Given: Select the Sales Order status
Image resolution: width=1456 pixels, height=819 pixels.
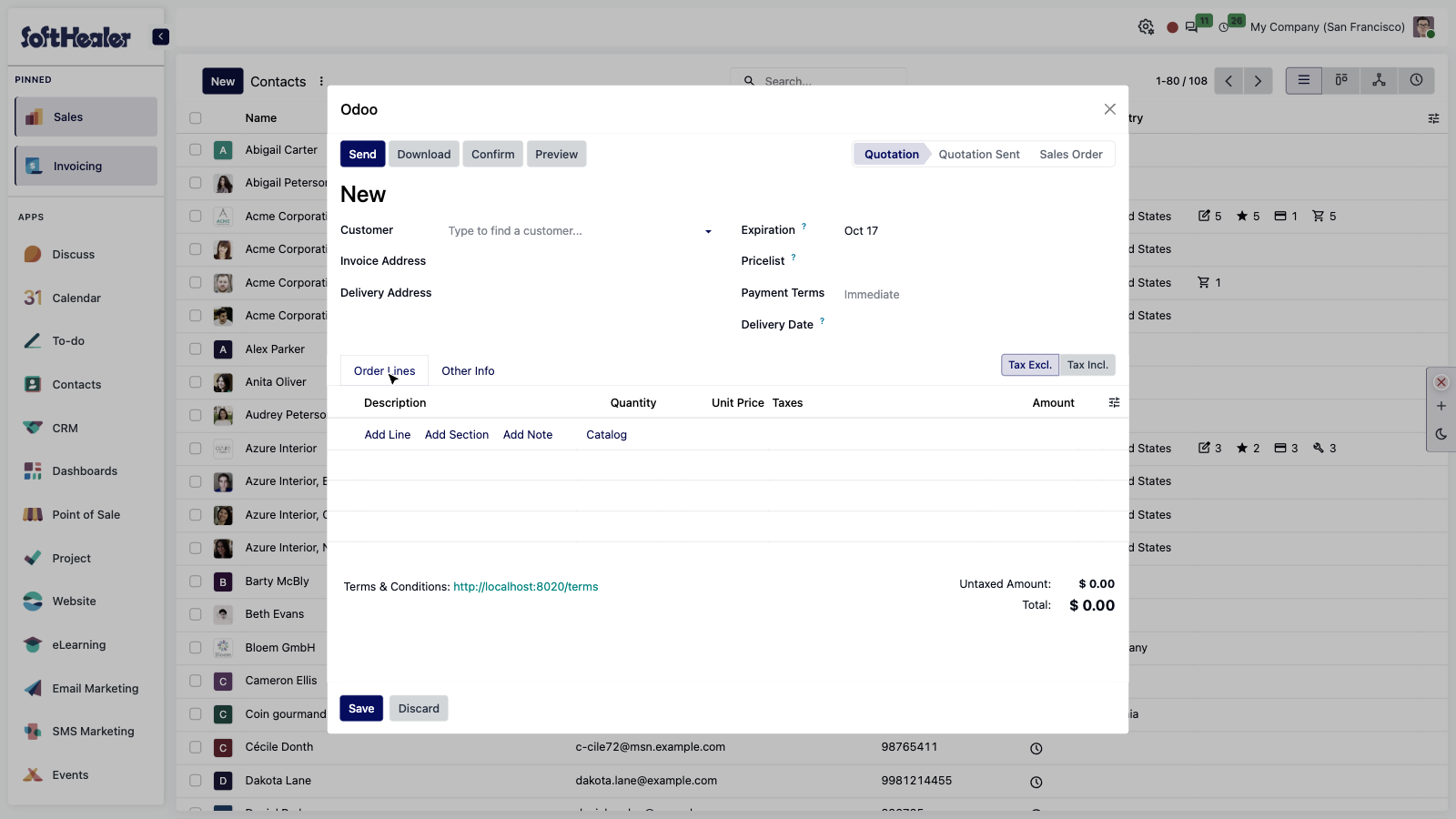Looking at the screenshot, I should pos(1071,155).
